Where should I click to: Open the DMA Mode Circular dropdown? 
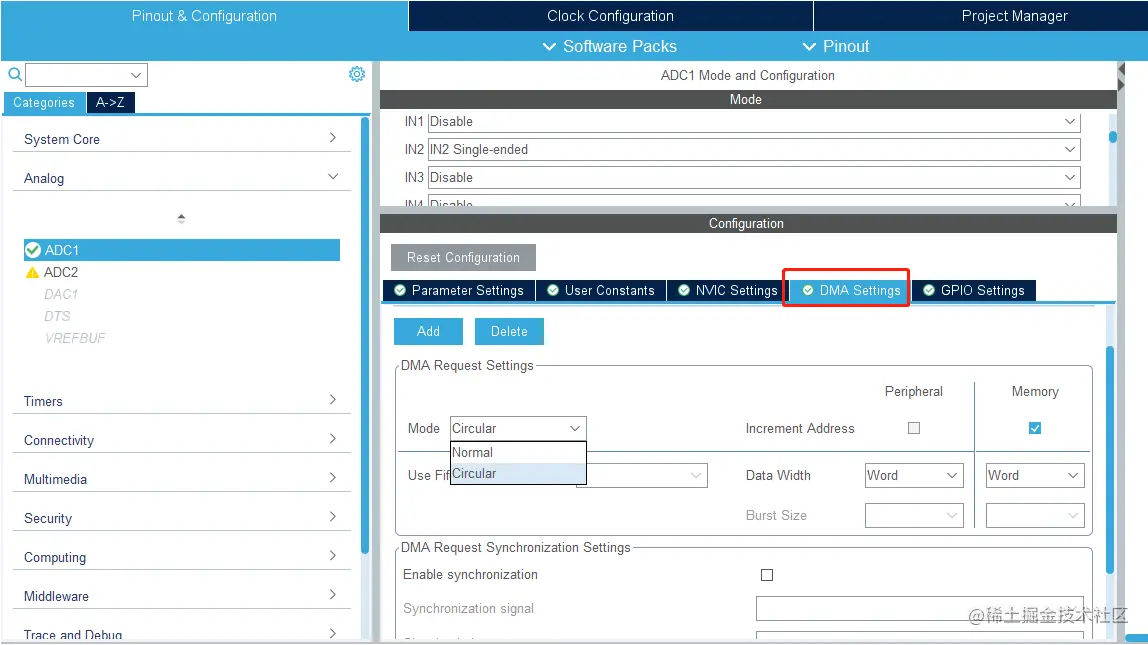coord(518,428)
